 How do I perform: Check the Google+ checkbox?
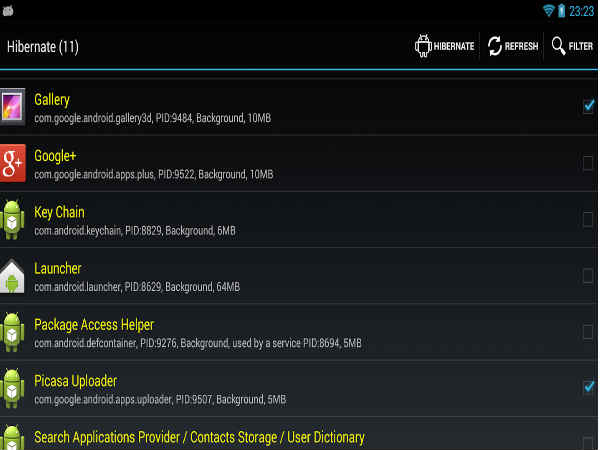[588, 163]
